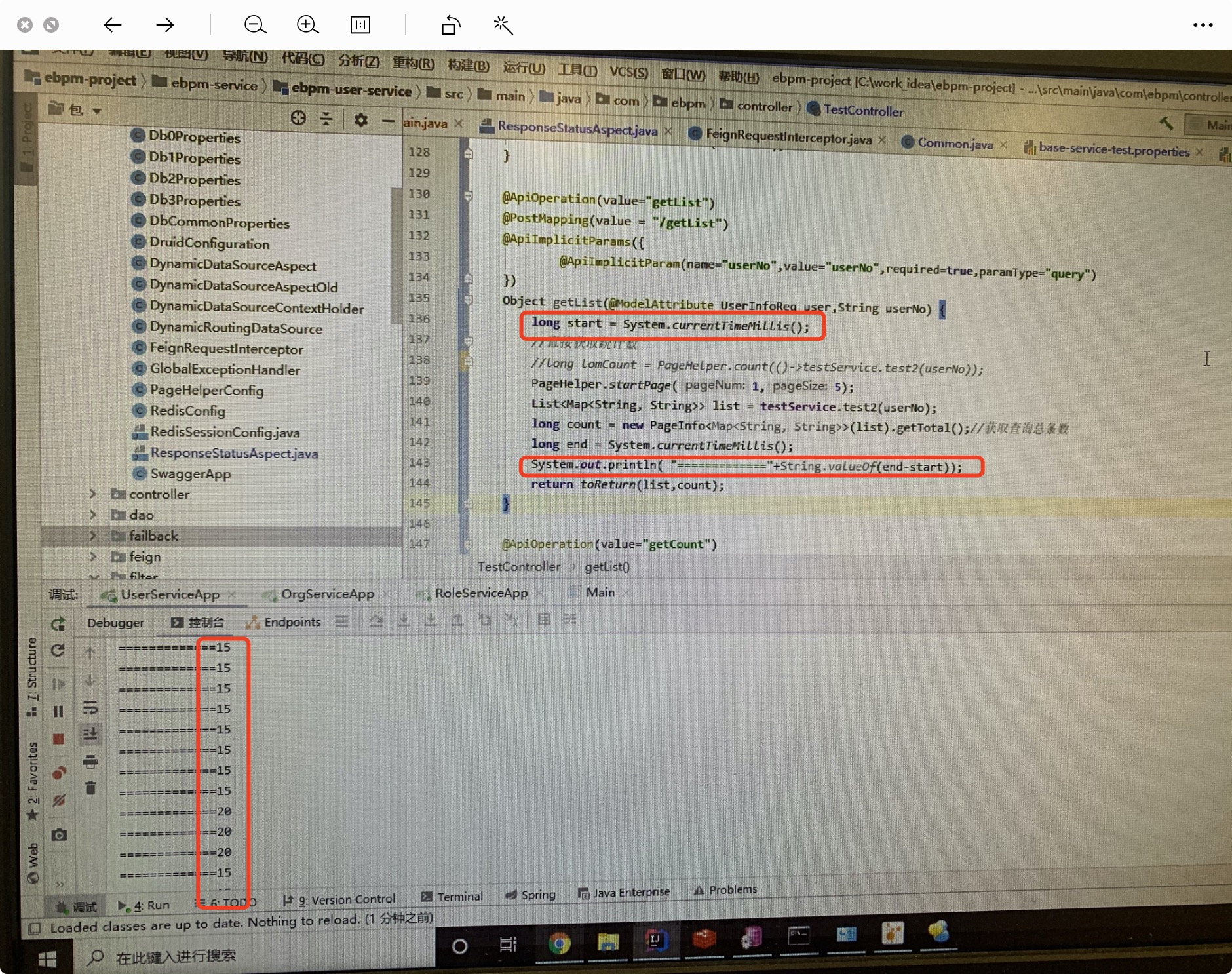
Task: Collapse annotation block at line 130
Action: [x=468, y=195]
